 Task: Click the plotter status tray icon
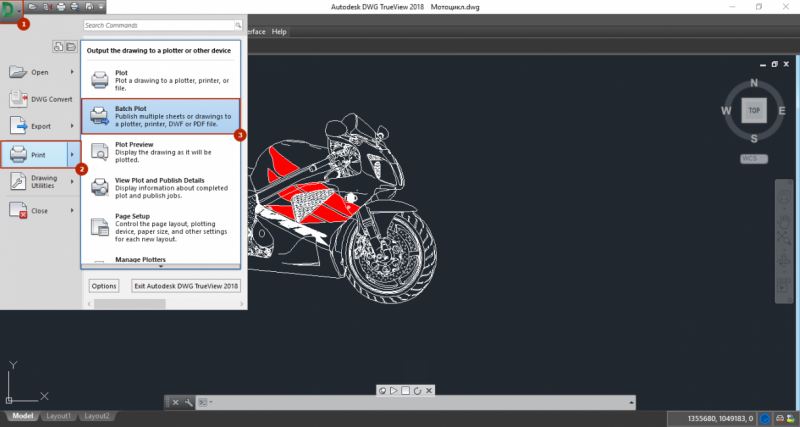[780, 419]
